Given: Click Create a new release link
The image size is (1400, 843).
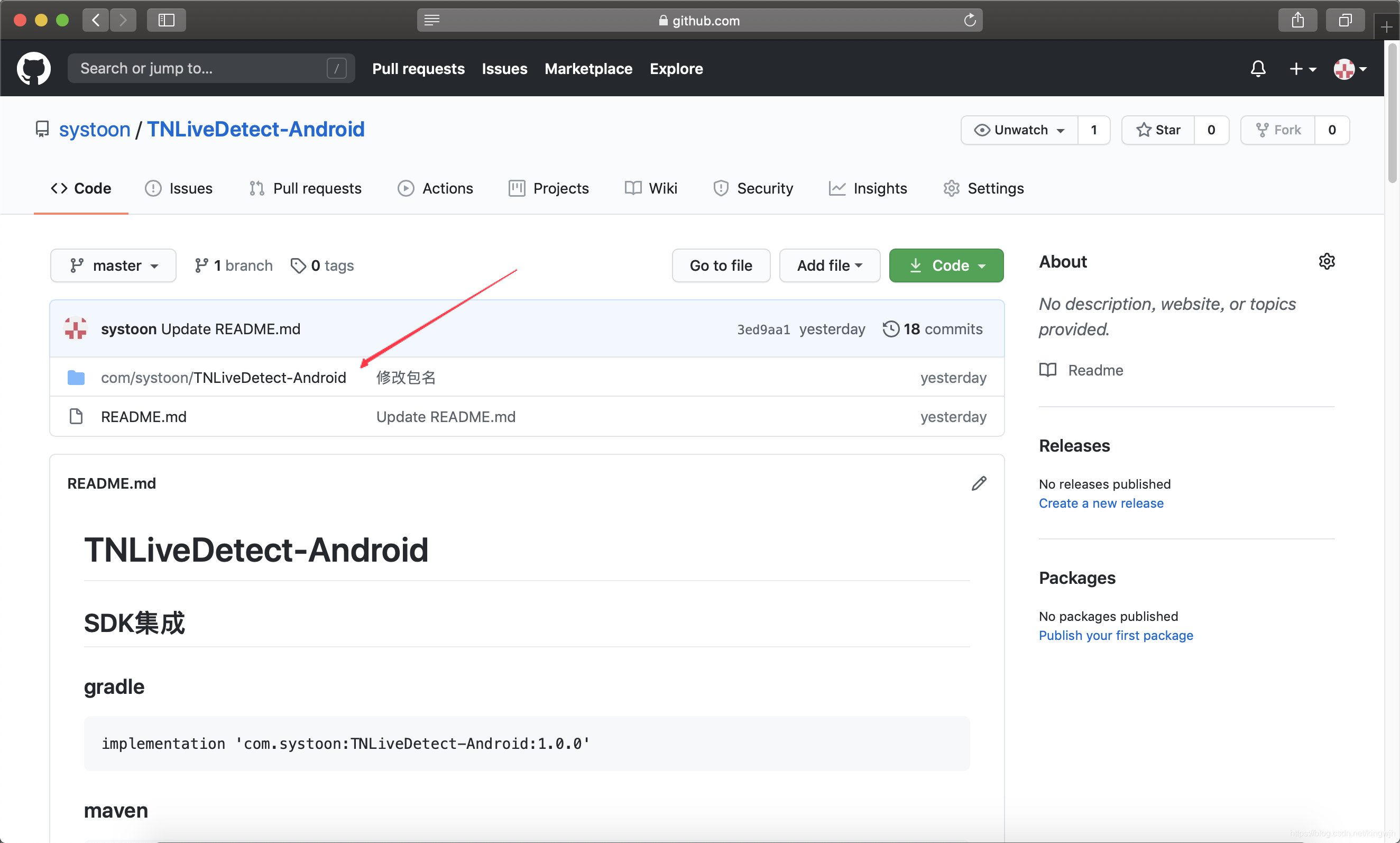Looking at the screenshot, I should point(1101,503).
